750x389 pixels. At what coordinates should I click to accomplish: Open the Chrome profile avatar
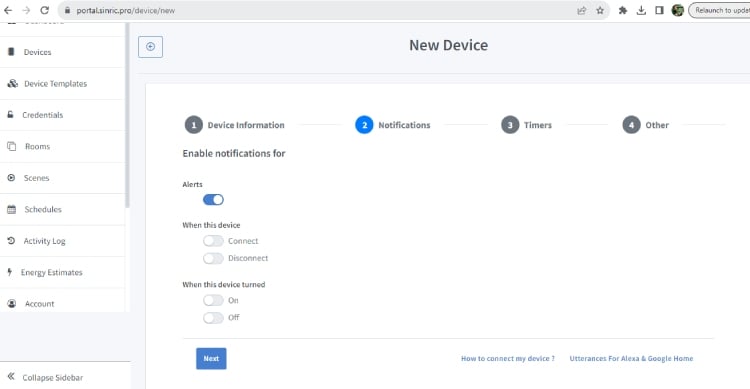(x=677, y=11)
